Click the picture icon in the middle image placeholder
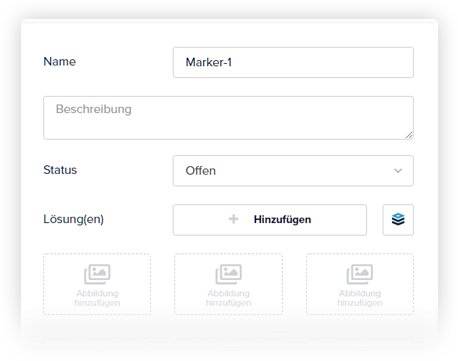 point(228,274)
